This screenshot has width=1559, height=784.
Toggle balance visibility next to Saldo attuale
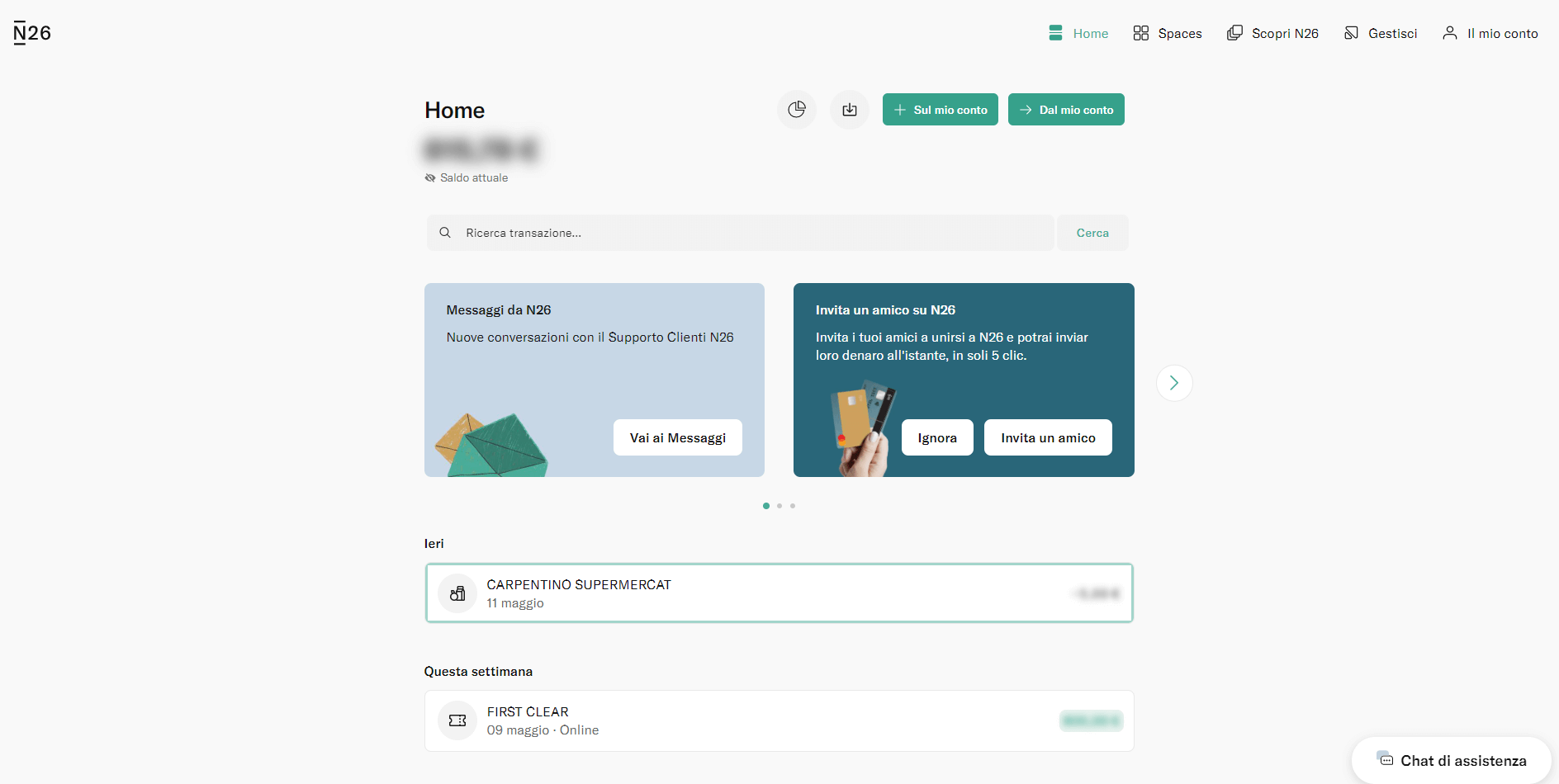(430, 178)
